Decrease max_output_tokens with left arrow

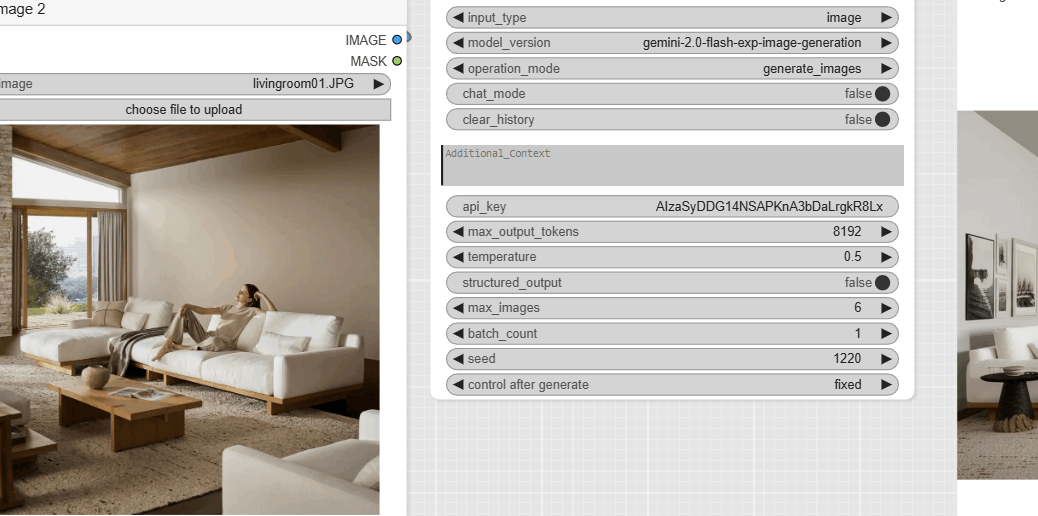click(457, 232)
